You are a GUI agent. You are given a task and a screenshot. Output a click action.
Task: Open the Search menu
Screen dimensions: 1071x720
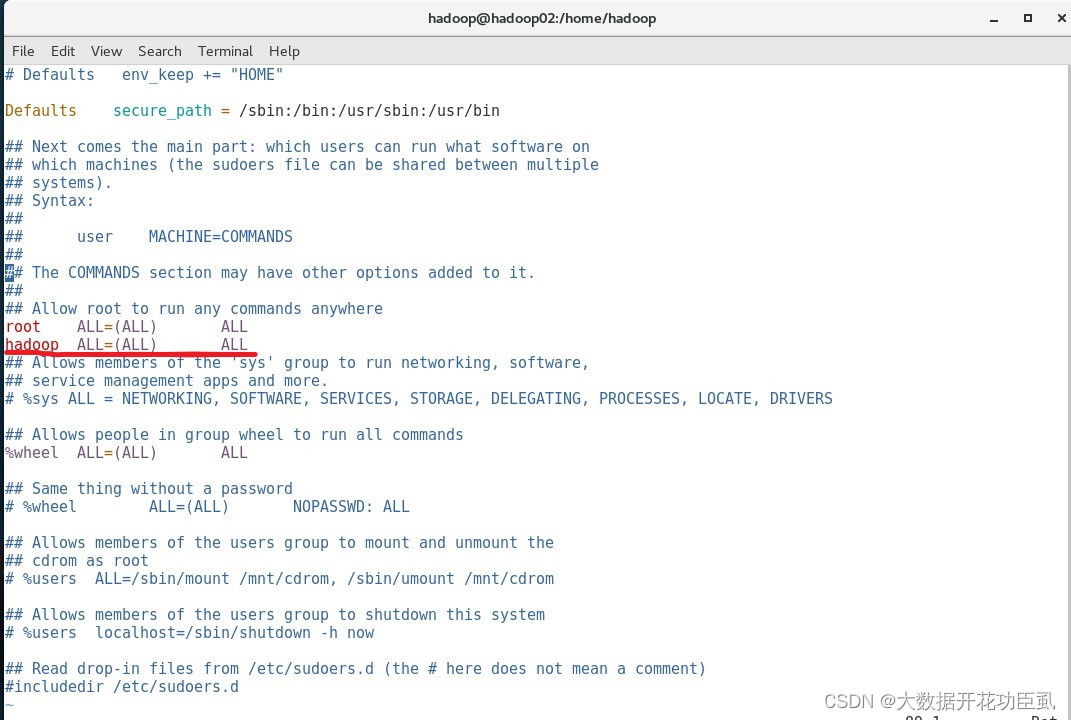pos(159,51)
